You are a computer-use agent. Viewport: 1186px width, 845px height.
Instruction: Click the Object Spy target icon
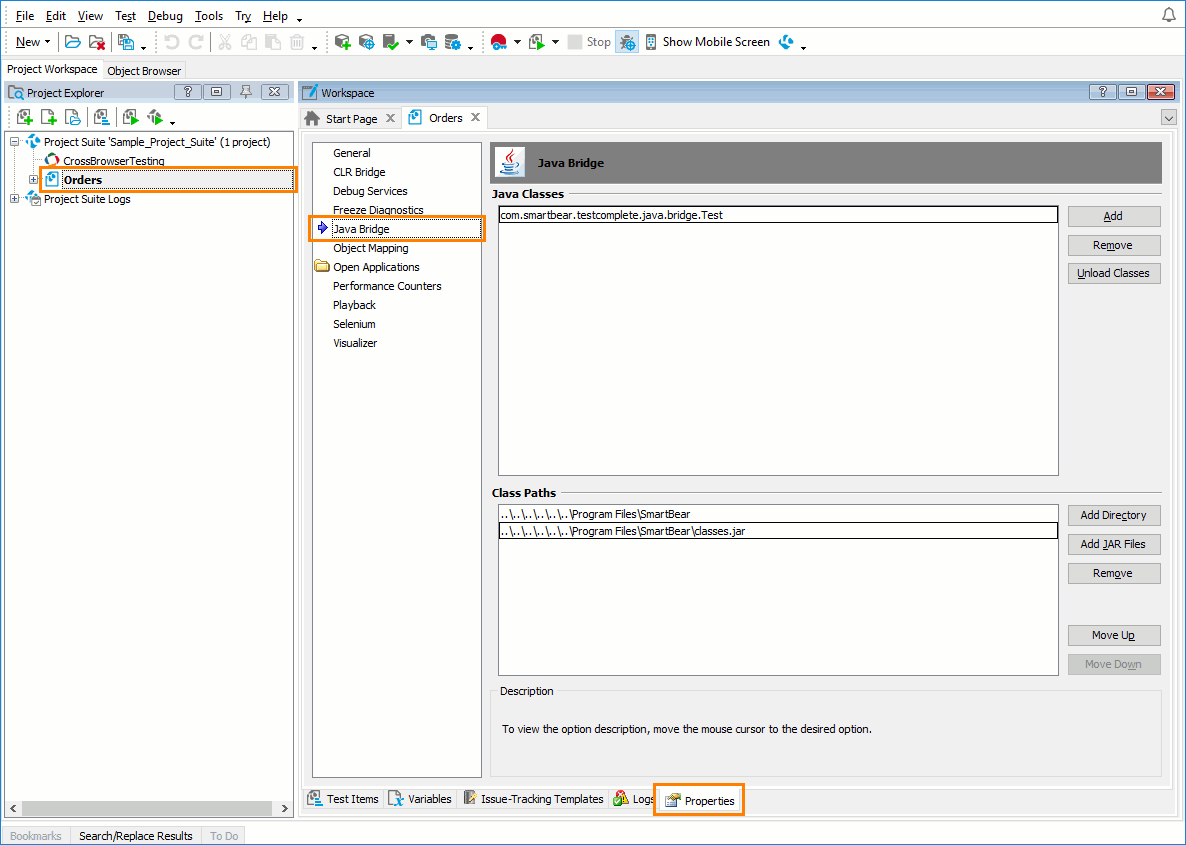click(x=367, y=42)
